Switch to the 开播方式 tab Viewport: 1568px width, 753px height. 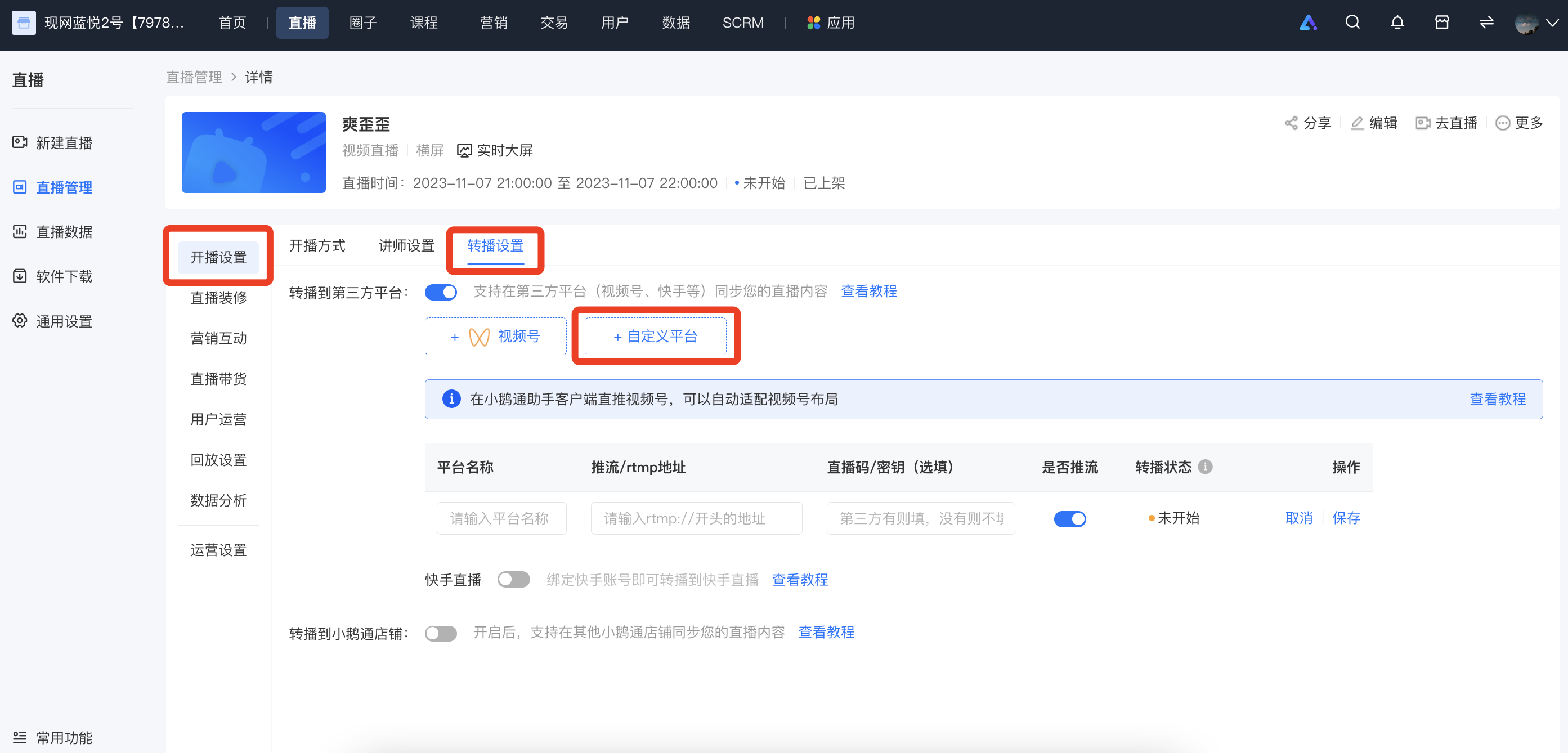pos(317,245)
